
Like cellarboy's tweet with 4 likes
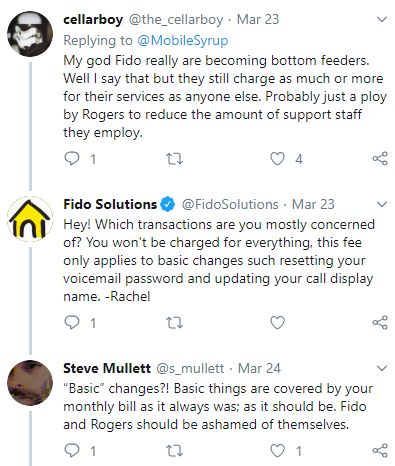pyautogui.click(x=277, y=159)
